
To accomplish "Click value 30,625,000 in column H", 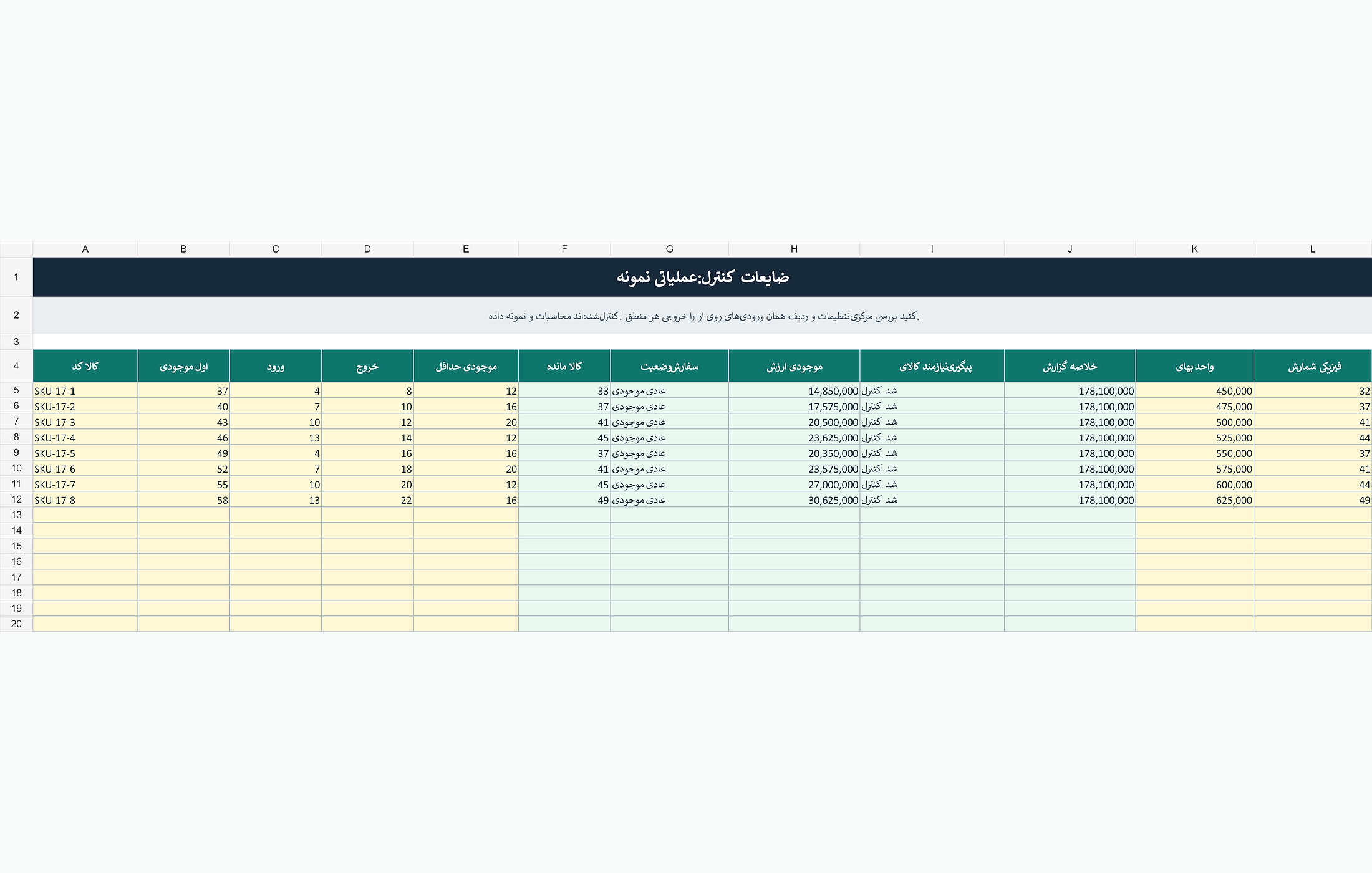I will [794, 499].
